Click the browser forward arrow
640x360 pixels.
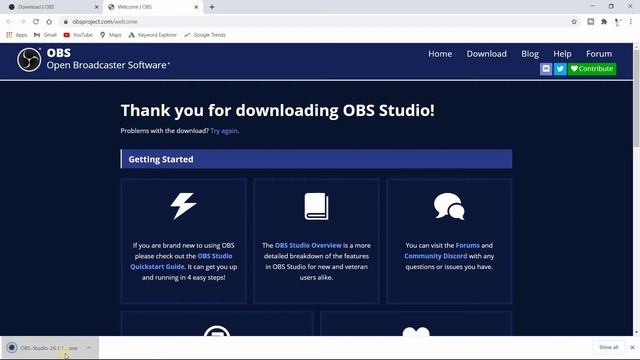pyautogui.click(x=22, y=22)
